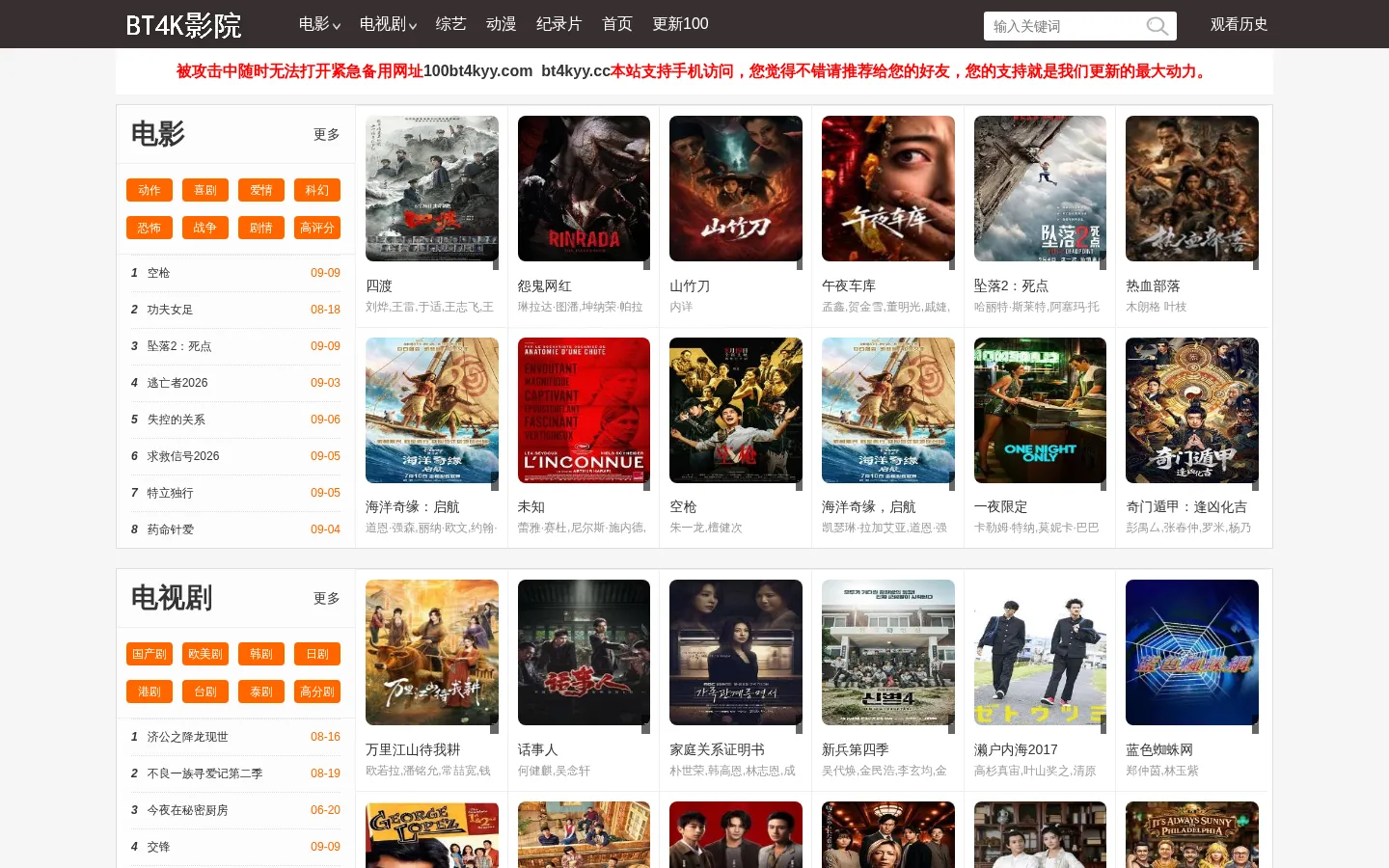Screen dimensions: 1389x868
Task: Select the 动作 movie genre tag
Action: point(150,190)
